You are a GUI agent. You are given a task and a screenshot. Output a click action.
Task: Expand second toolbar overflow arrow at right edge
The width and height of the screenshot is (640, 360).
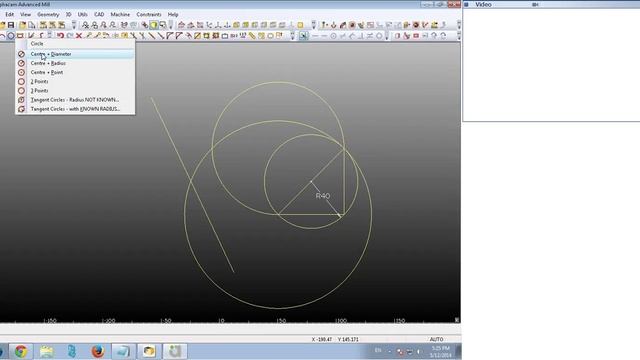coord(459,36)
